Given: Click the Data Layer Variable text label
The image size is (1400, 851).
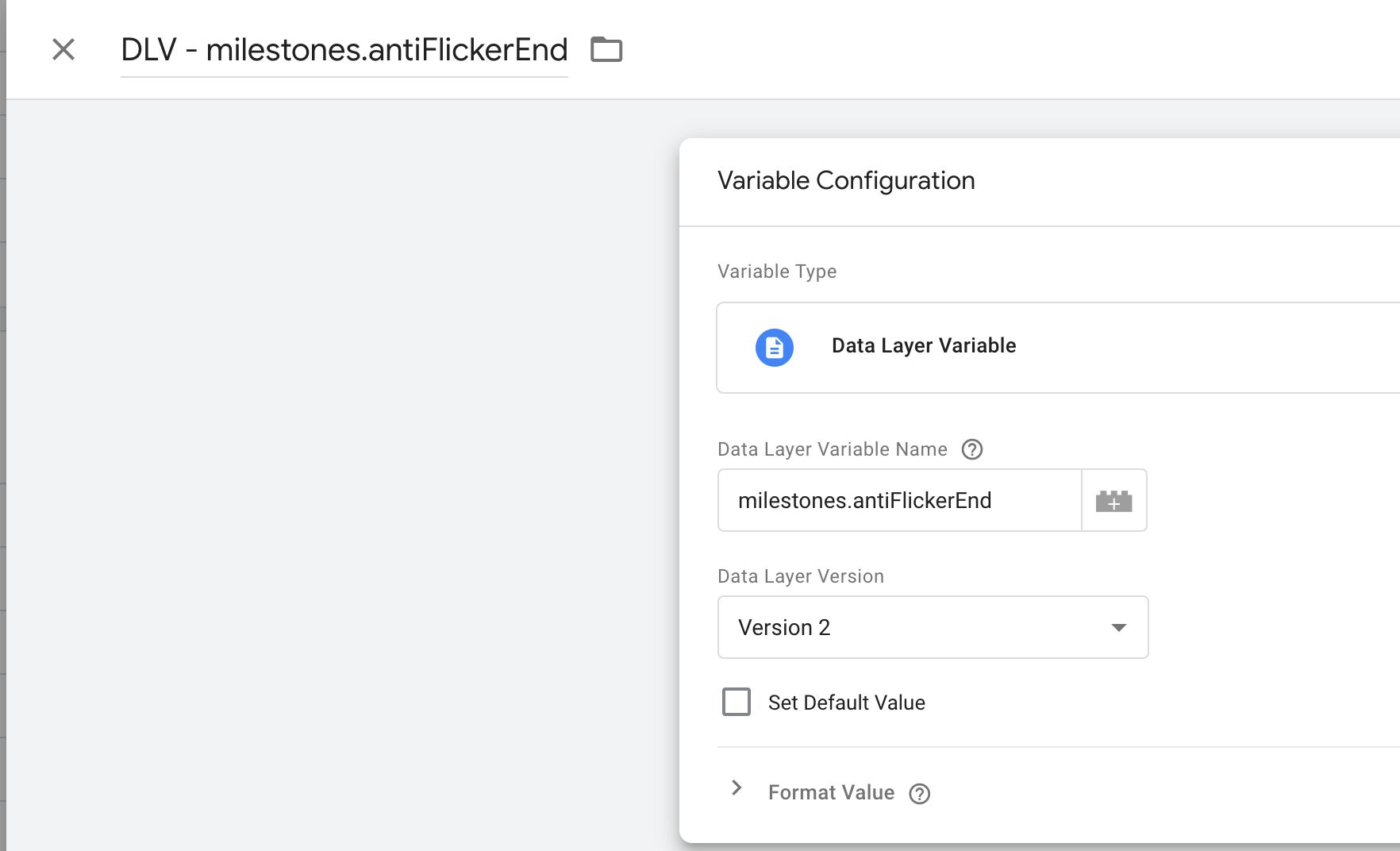Looking at the screenshot, I should pos(924,346).
